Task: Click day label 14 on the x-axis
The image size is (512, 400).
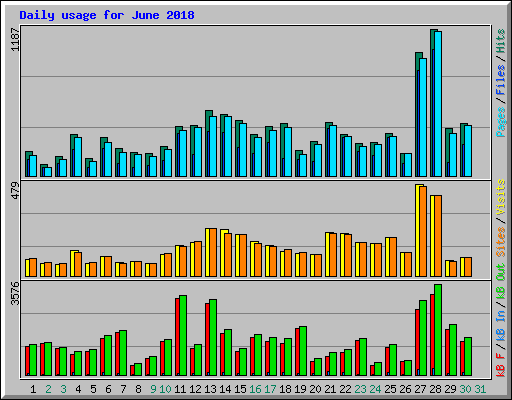Action: [225, 389]
